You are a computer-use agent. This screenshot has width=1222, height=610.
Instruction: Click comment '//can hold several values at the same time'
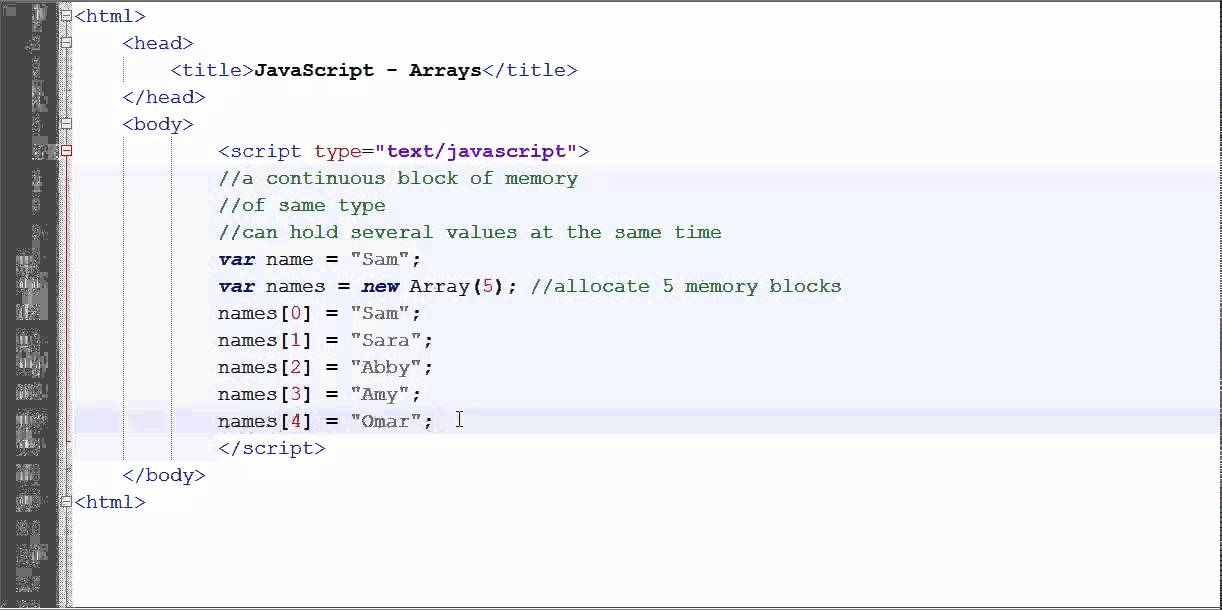tap(470, 232)
